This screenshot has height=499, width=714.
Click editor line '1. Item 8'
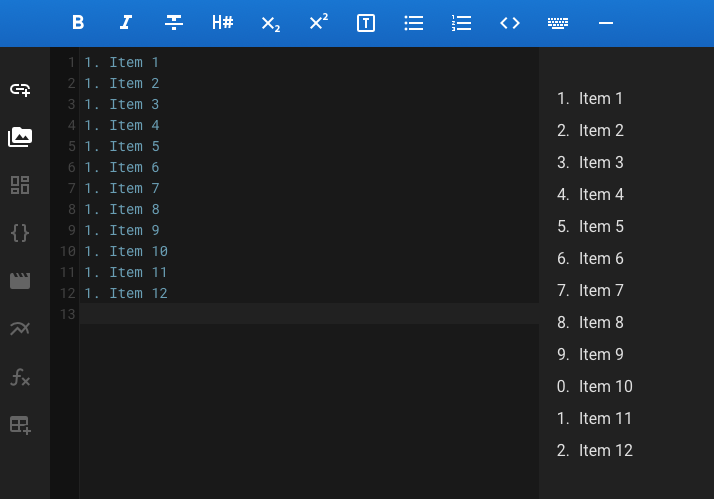122,209
